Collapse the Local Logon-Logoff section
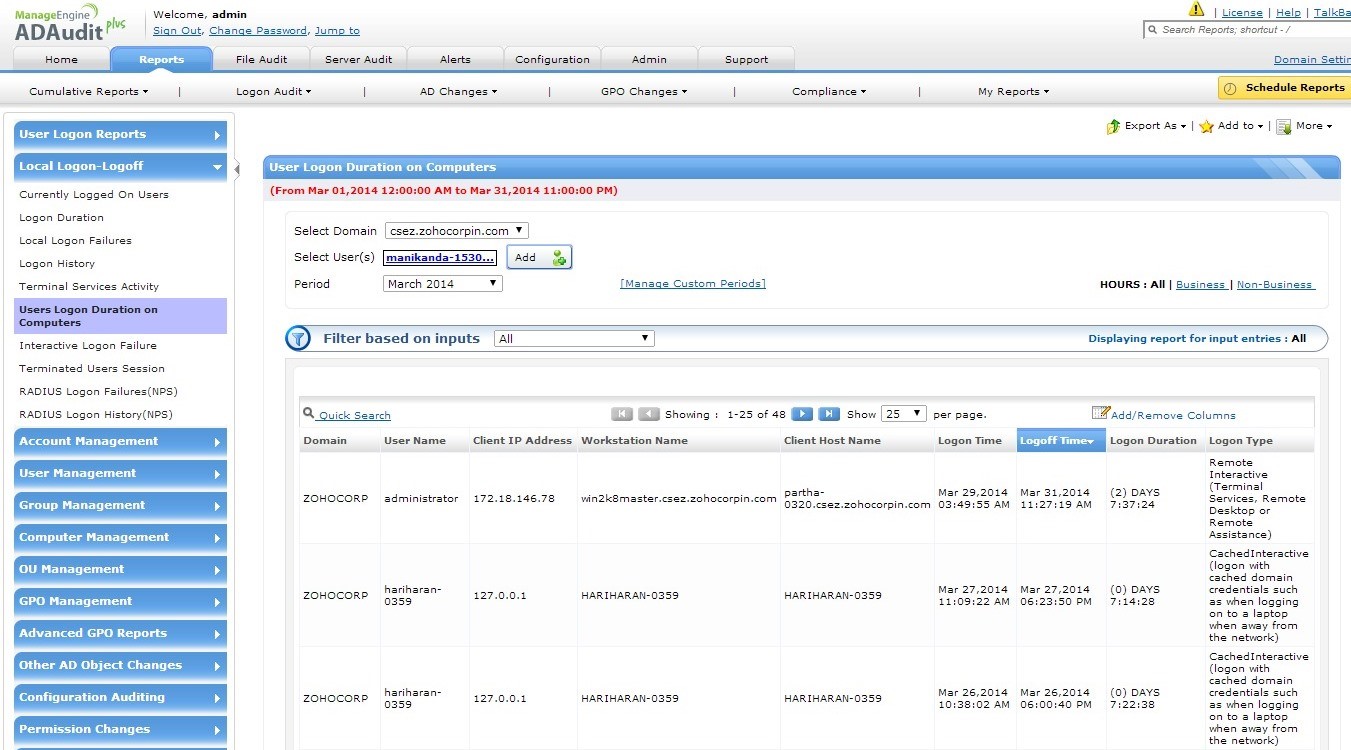 [x=120, y=167]
